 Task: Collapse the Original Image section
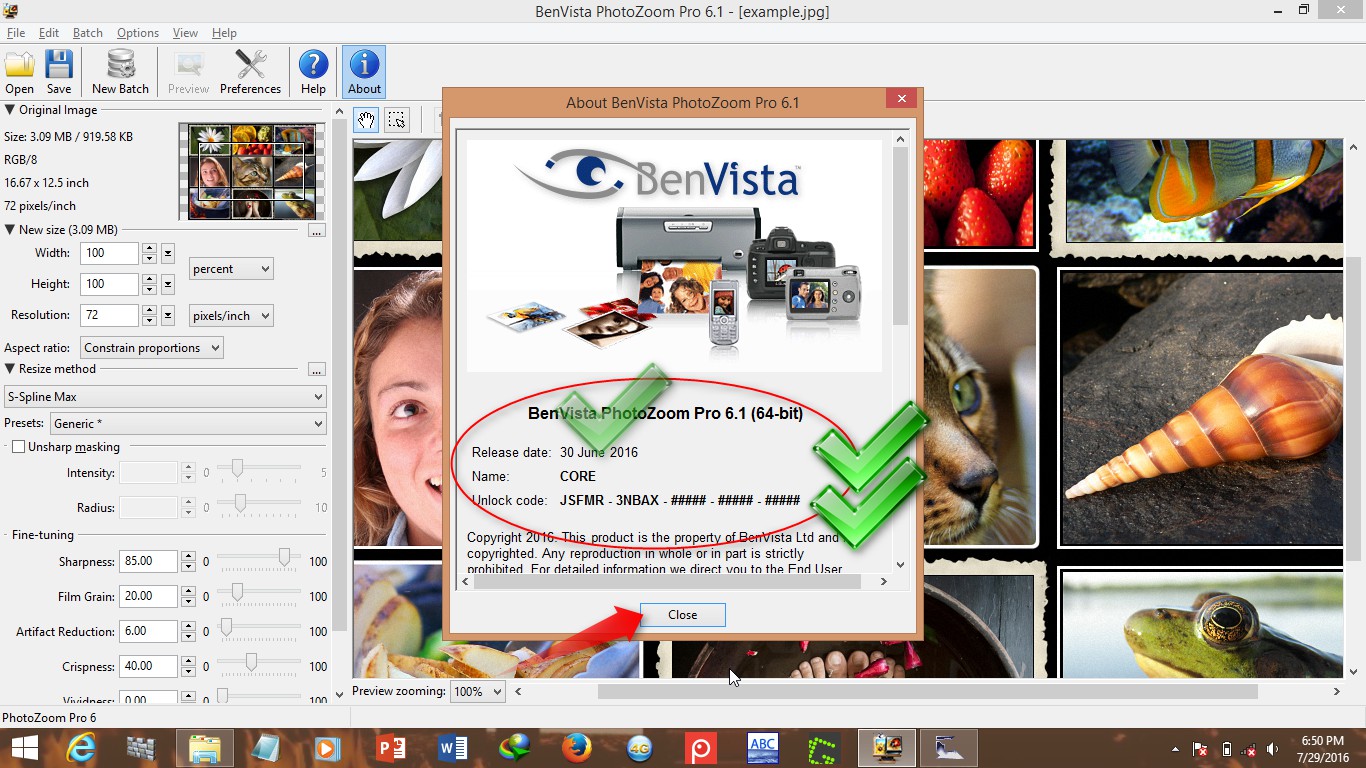coord(10,110)
